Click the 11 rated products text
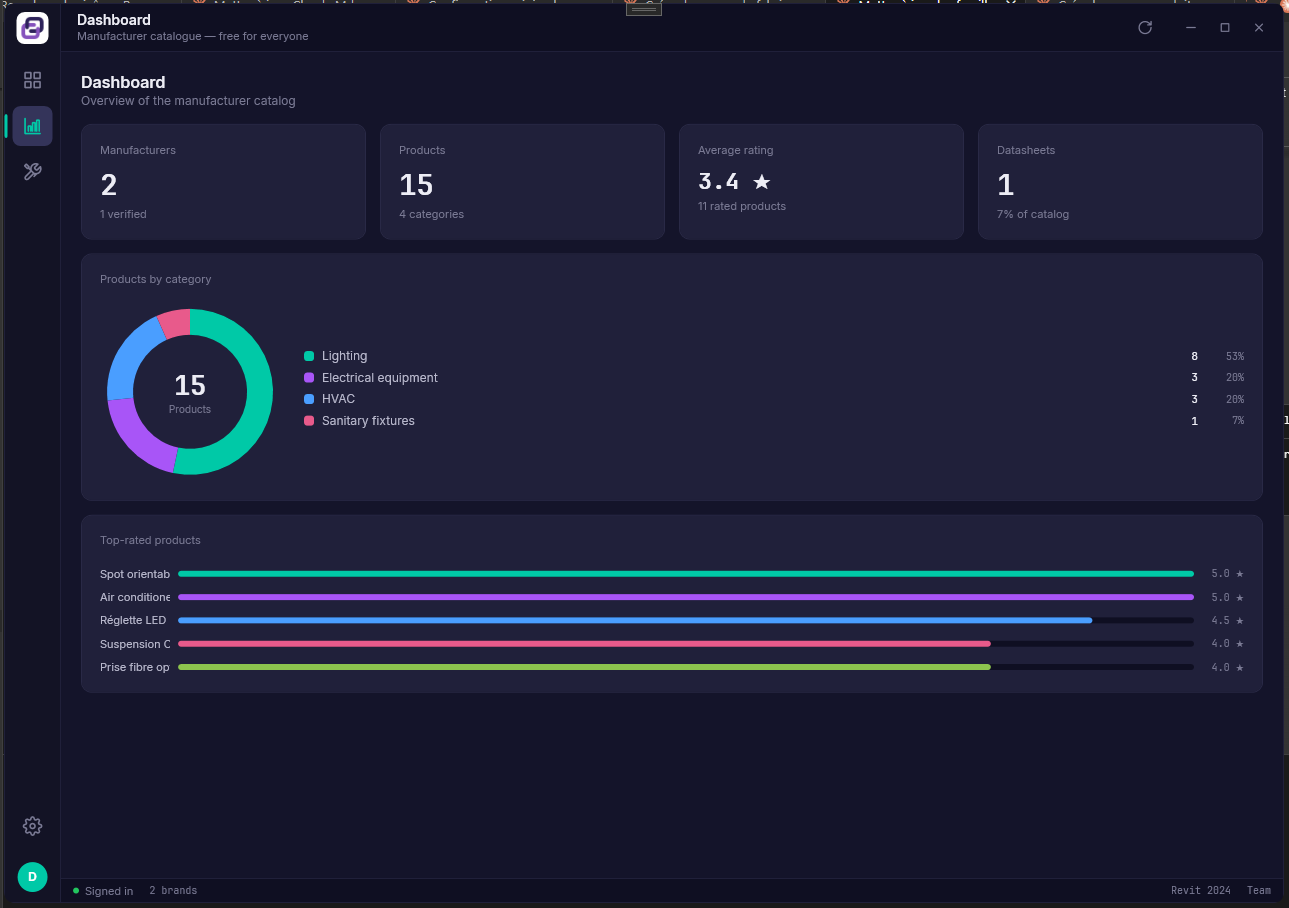This screenshot has height=908, width=1289. coord(742,206)
